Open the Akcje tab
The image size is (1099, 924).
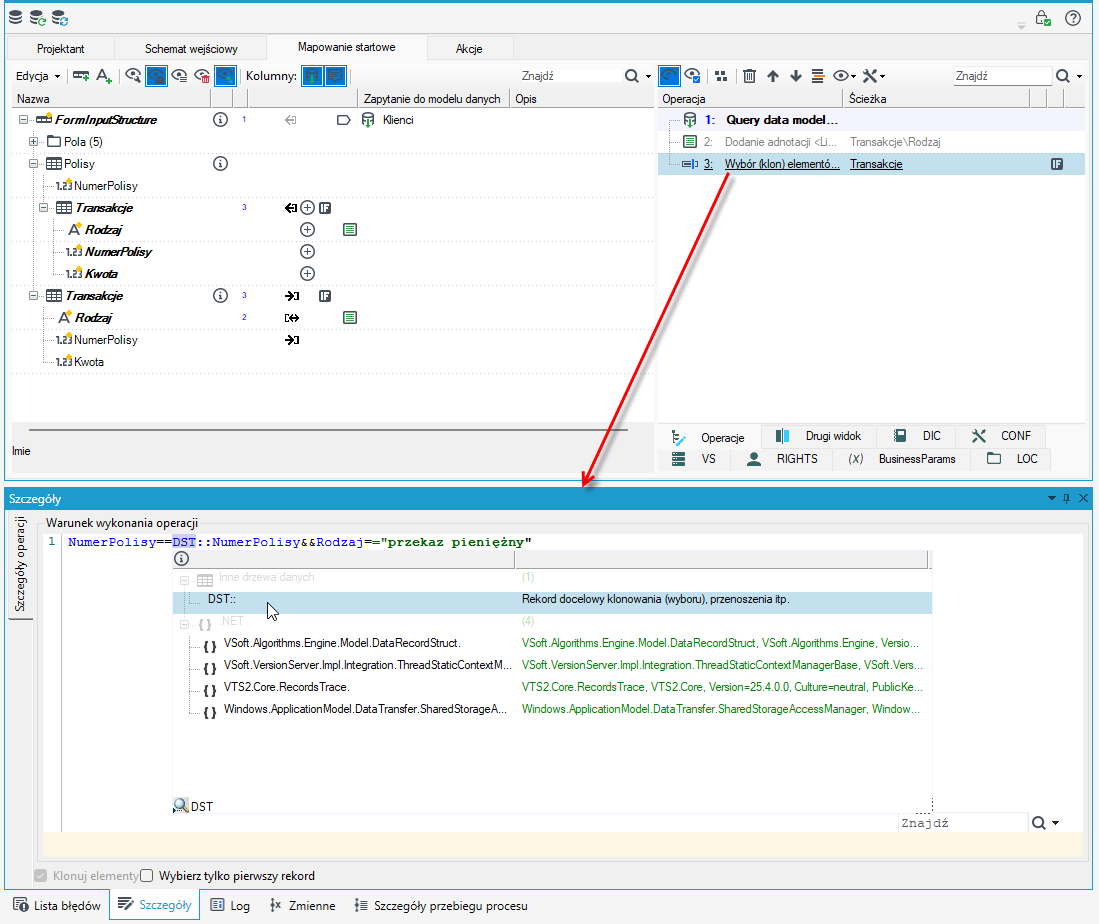(469, 48)
